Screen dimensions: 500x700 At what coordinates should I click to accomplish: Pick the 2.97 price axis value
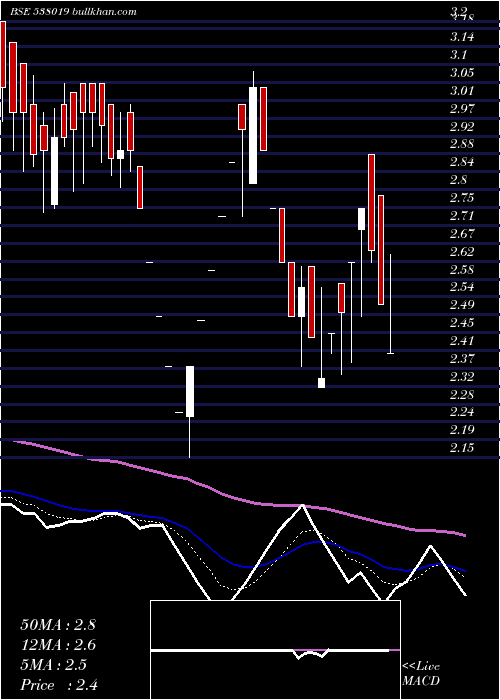[x=462, y=108]
